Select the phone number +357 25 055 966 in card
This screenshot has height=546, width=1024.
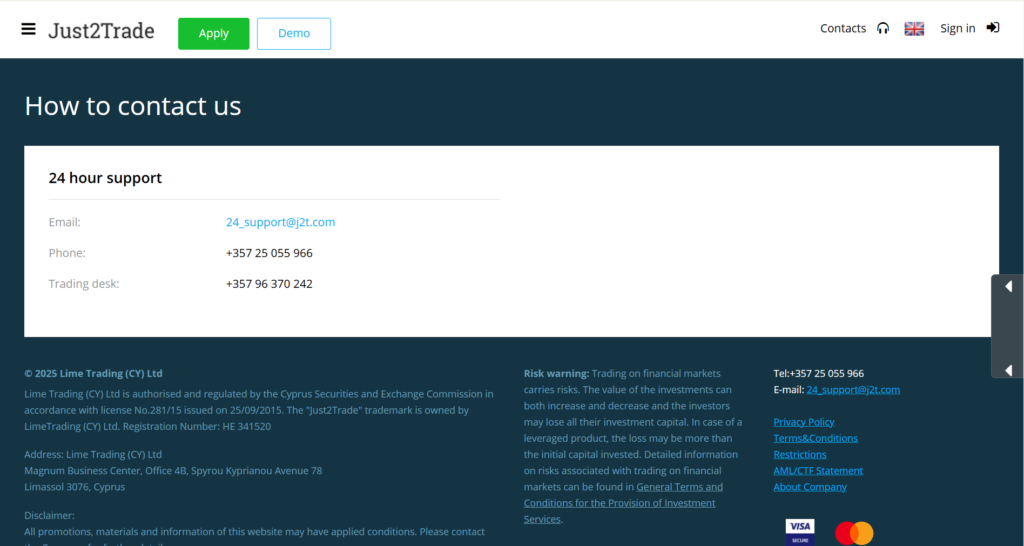[269, 253]
